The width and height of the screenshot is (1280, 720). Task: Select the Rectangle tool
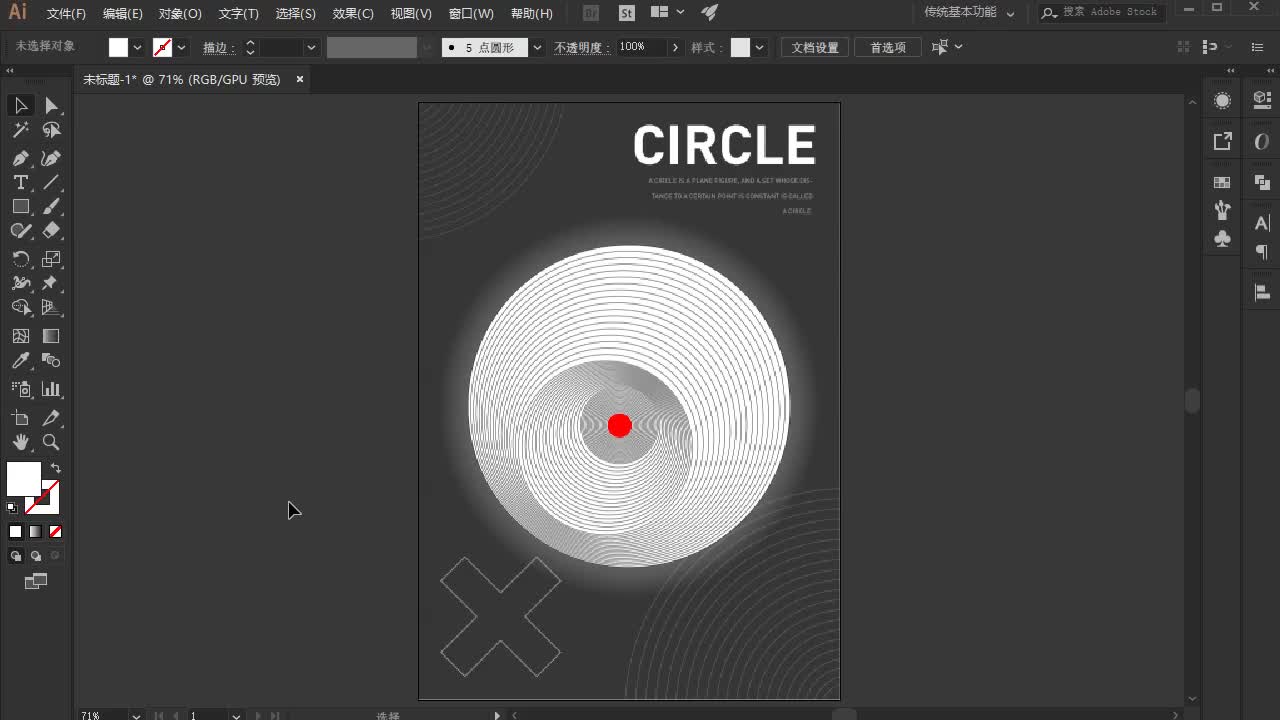coord(20,206)
